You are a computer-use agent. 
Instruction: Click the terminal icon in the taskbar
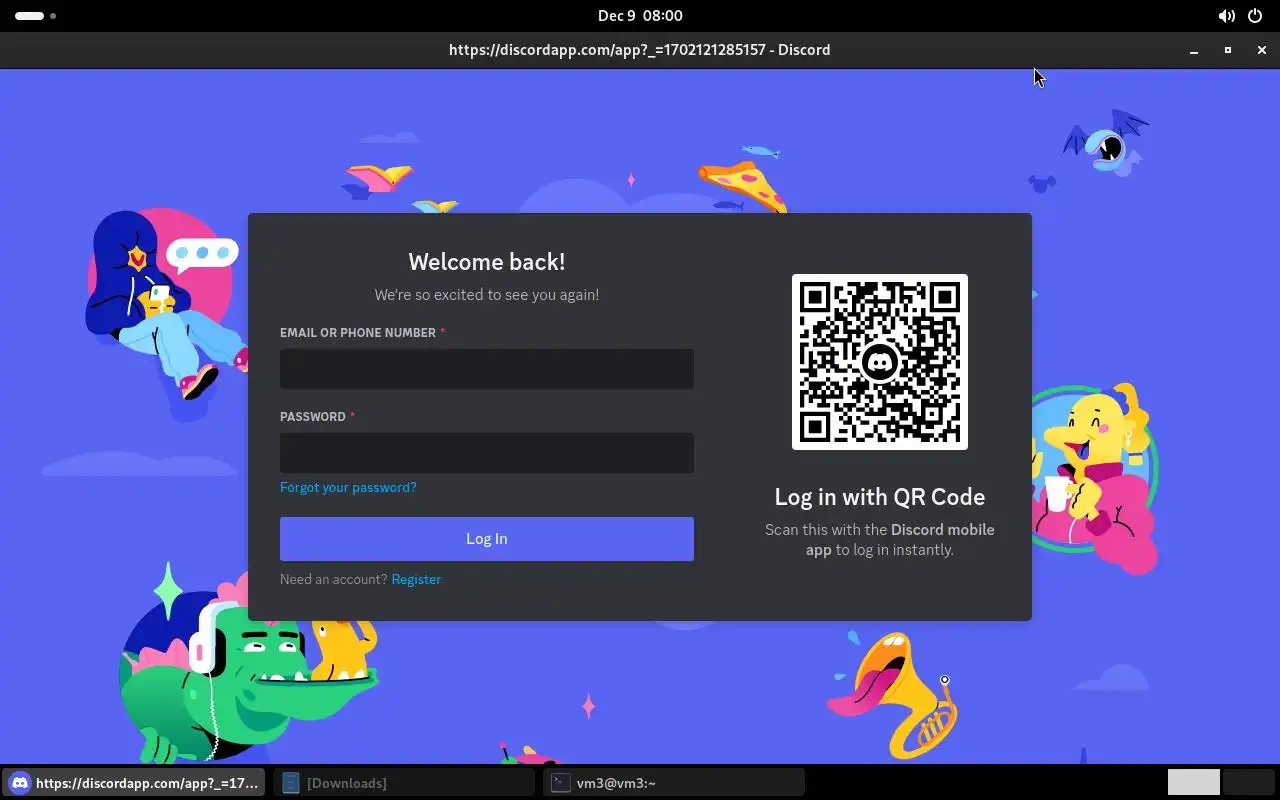pyautogui.click(x=561, y=783)
